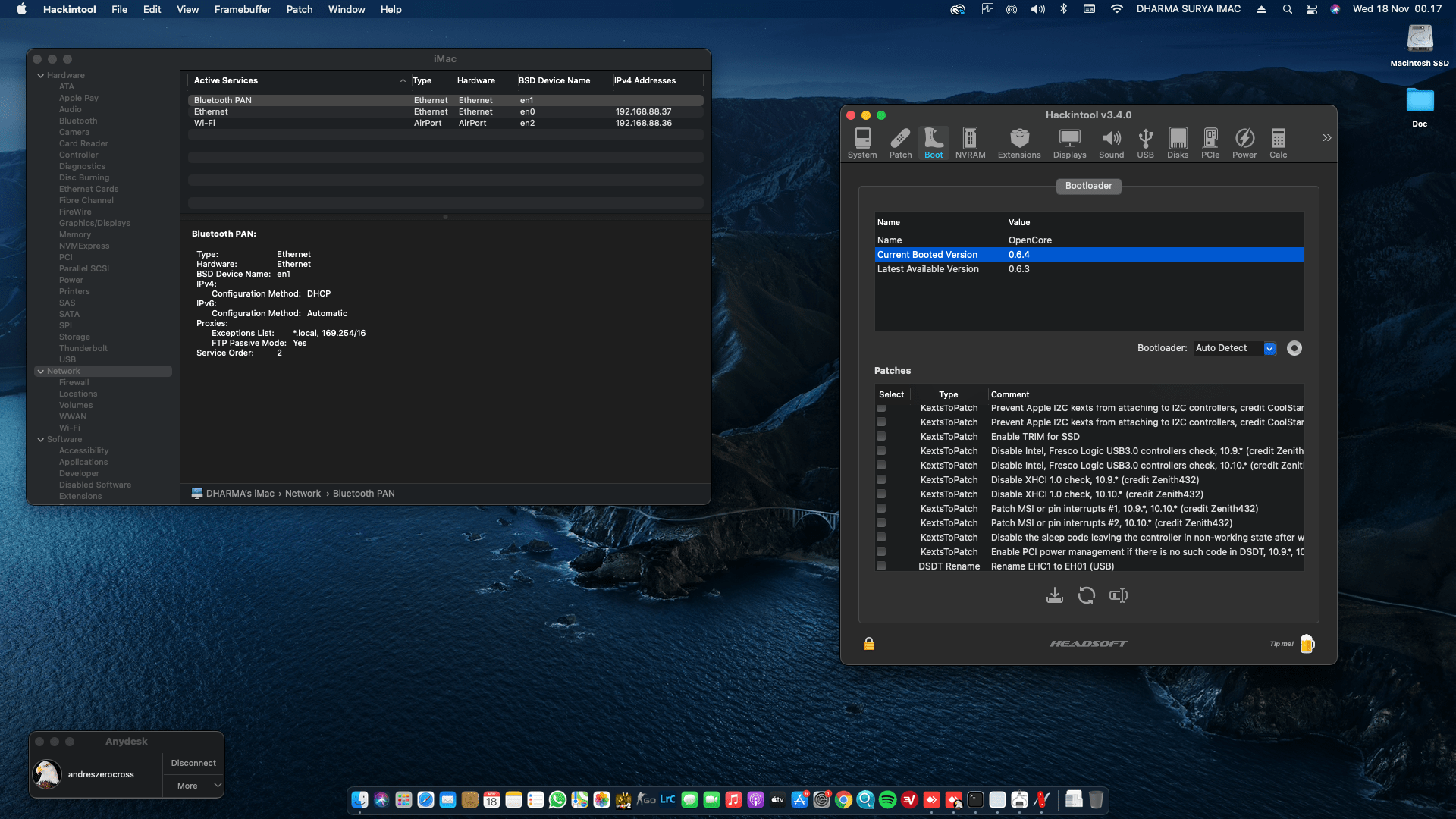The width and height of the screenshot is (1456, 819).
Task: Click the lock icon at Hackintool's bottom left
Action: (x=868, y=643)
